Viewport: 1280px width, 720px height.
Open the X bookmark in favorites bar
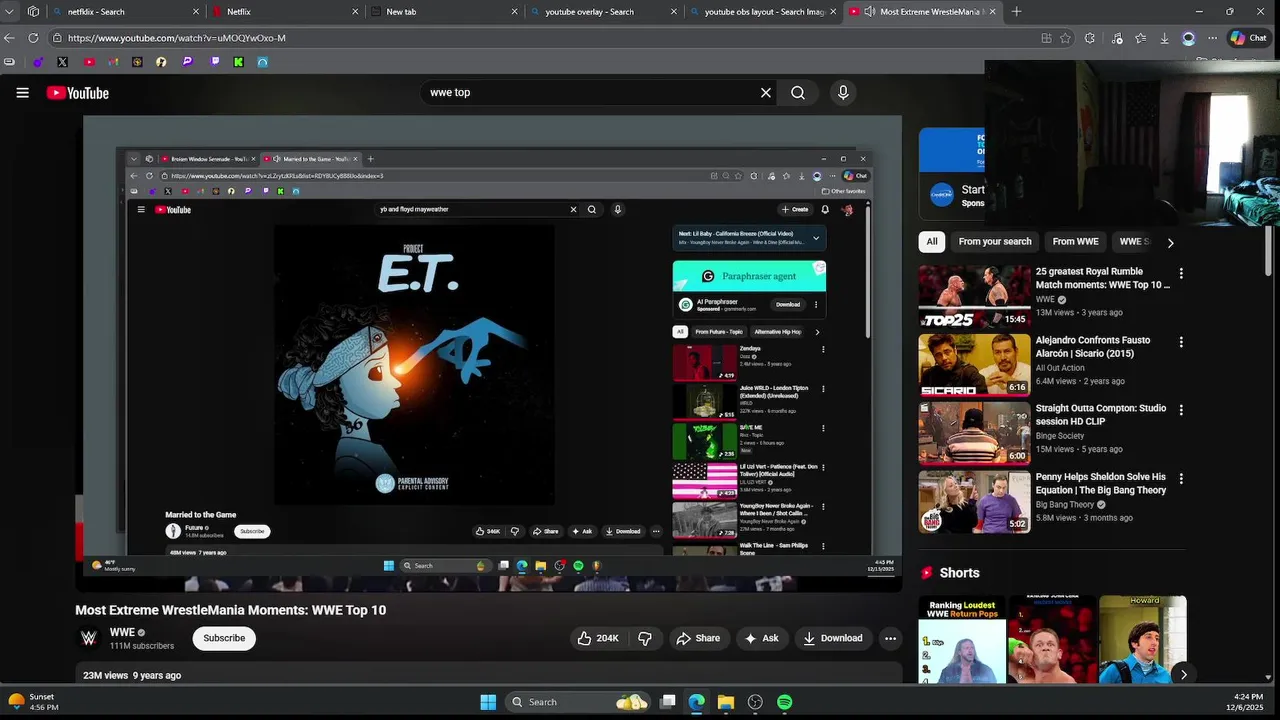62,62
